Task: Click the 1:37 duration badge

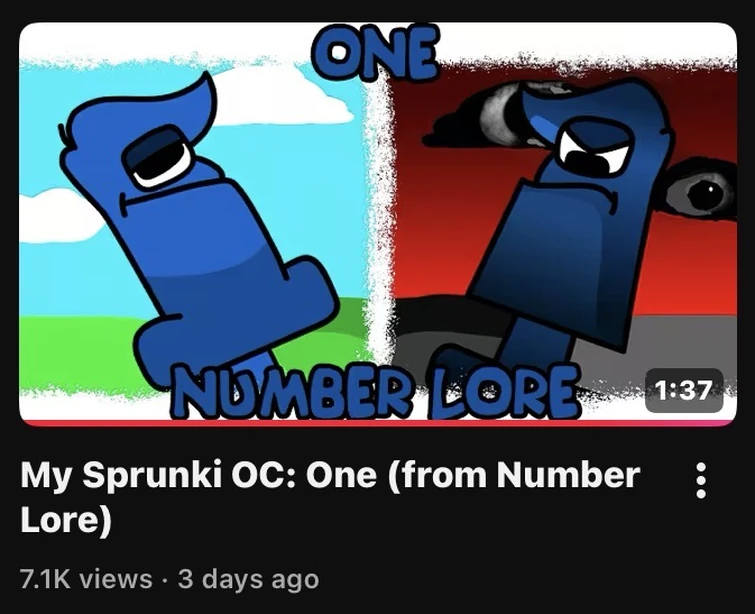Action: (x=684, y=391)
